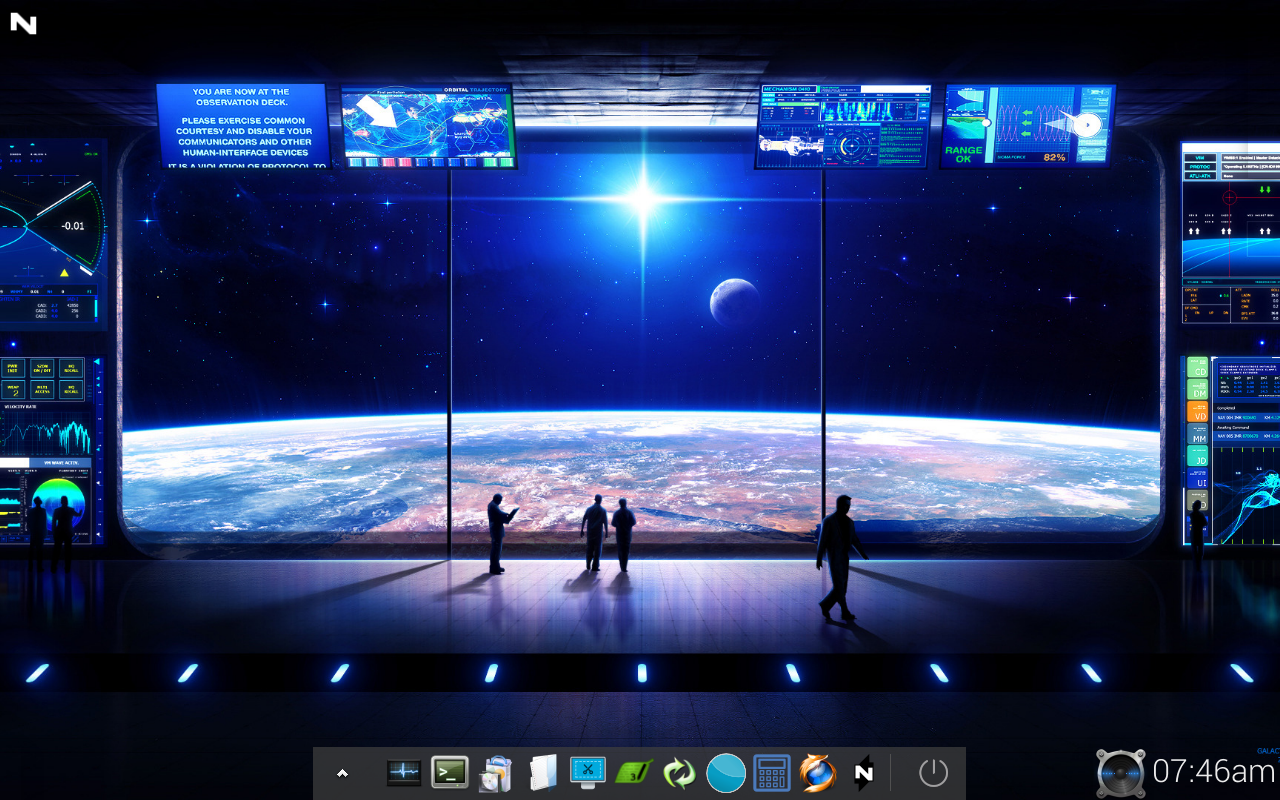Image resolution: width=1280 pixels, height=800 pixels.
Task: Open the green notes pen icon
Action: 633,773
